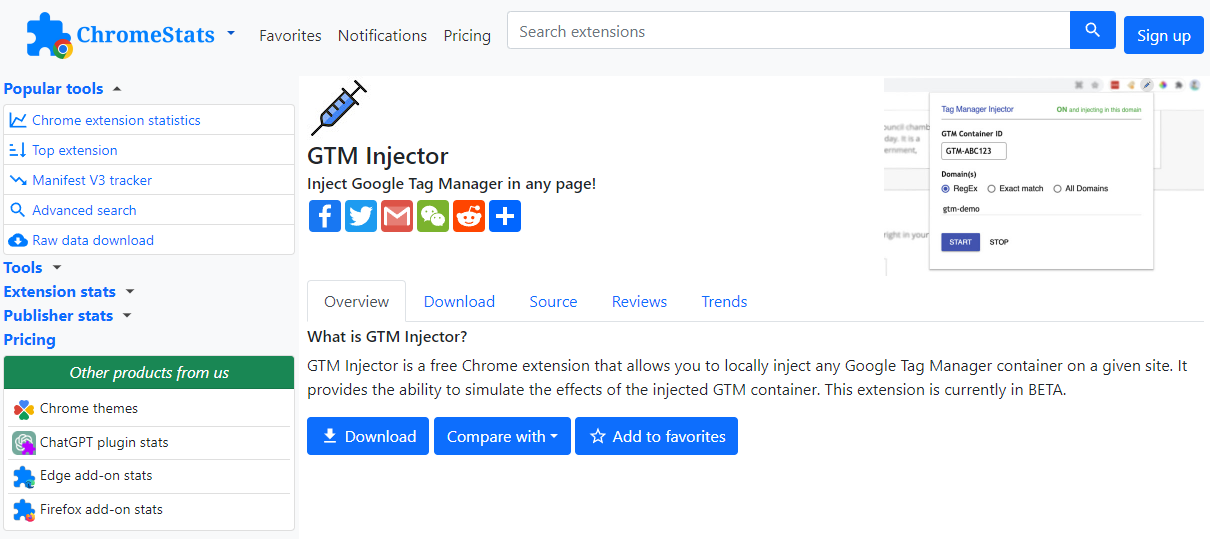Open Chrome extension statistics link
1210x539 pixels.
tap(116, 120)
